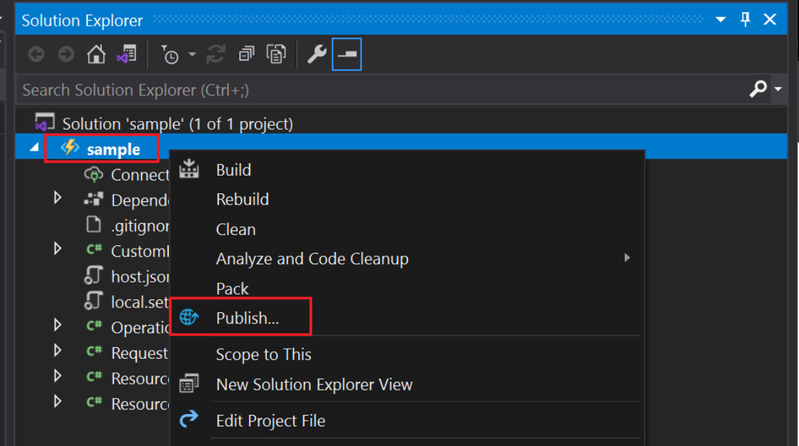Open the Pending Changes Filter dropdown arrow

(192, 54)
